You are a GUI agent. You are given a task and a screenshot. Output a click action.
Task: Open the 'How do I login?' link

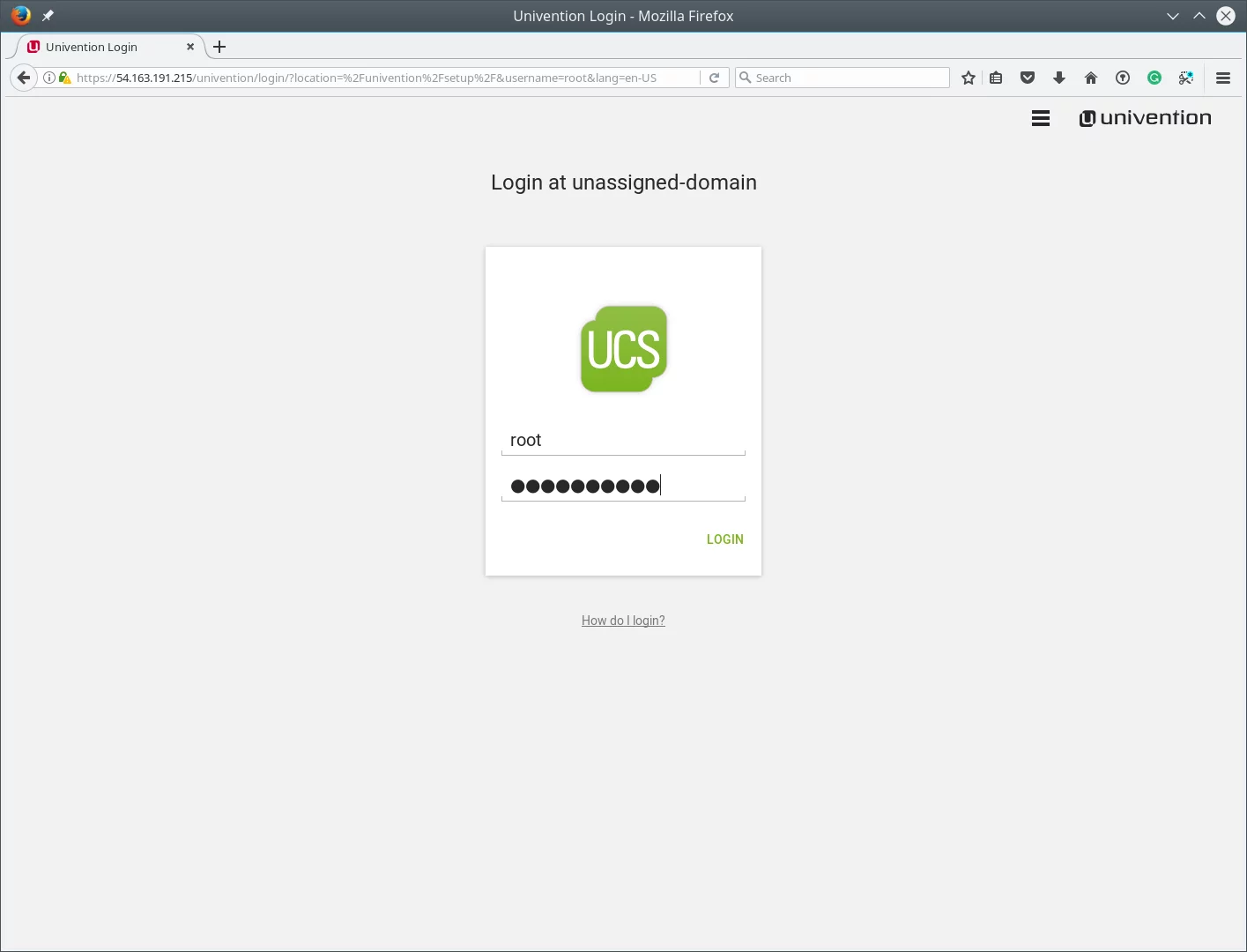623,621
